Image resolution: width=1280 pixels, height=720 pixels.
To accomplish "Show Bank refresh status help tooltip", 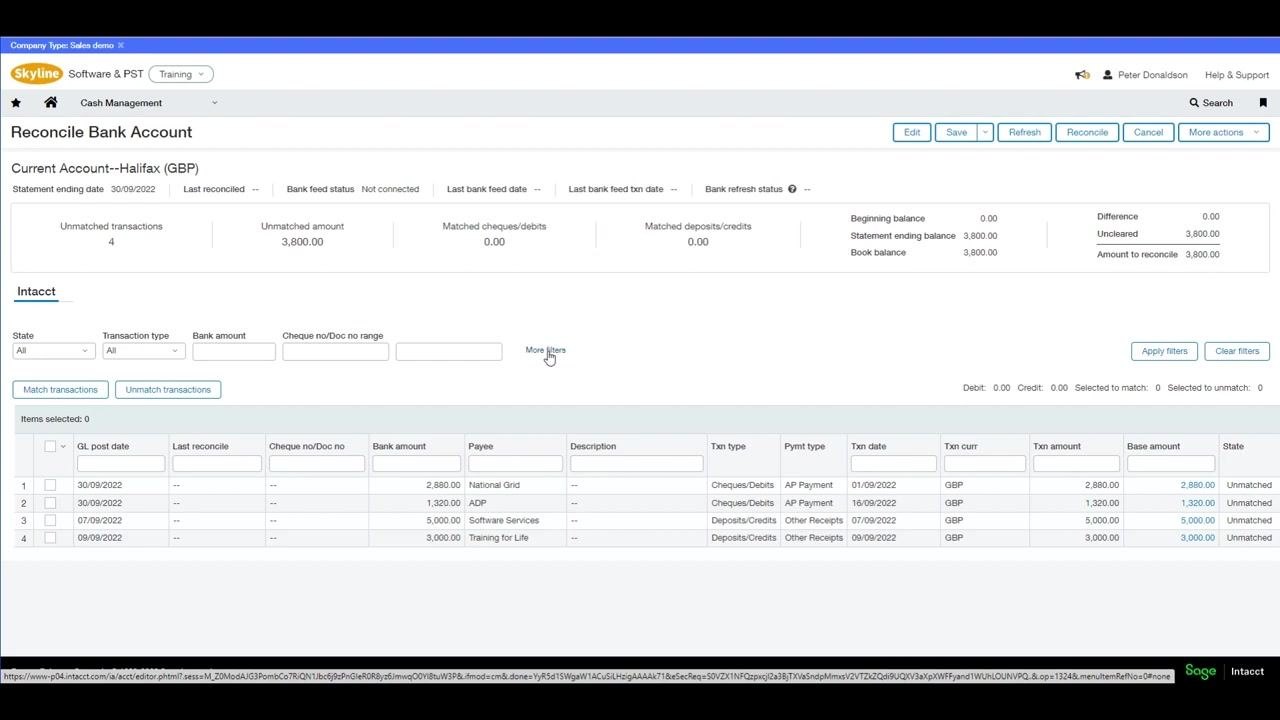I will pos(792,189).
